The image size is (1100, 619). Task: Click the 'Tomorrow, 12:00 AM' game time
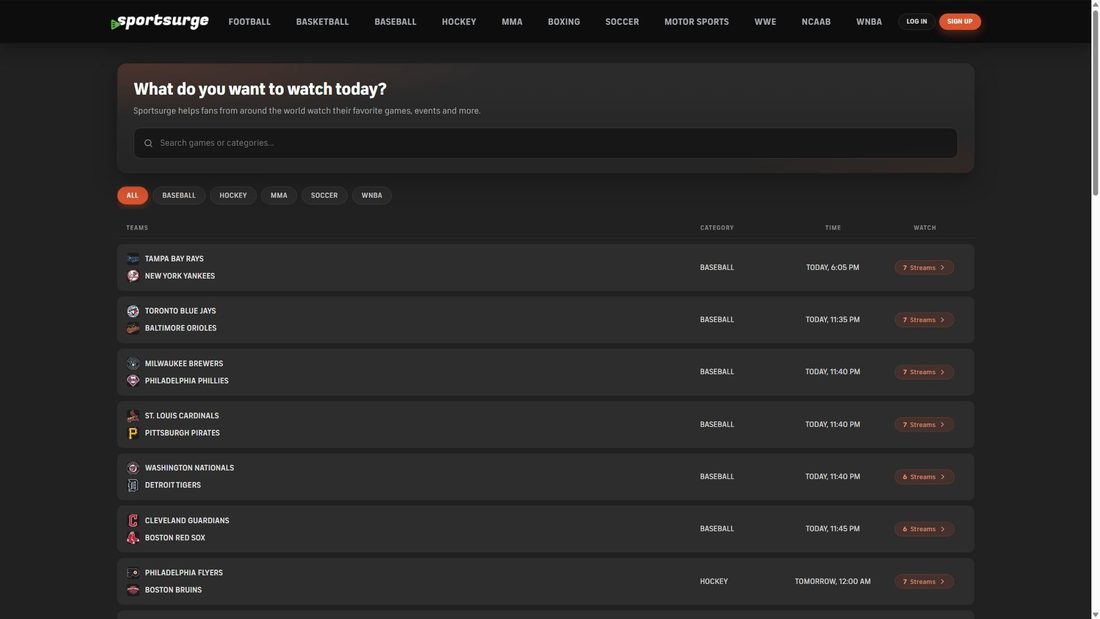833,582
